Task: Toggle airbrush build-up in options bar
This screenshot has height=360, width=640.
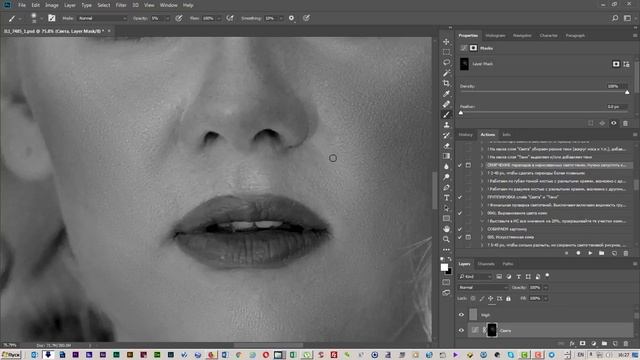Action: (230, 18)
